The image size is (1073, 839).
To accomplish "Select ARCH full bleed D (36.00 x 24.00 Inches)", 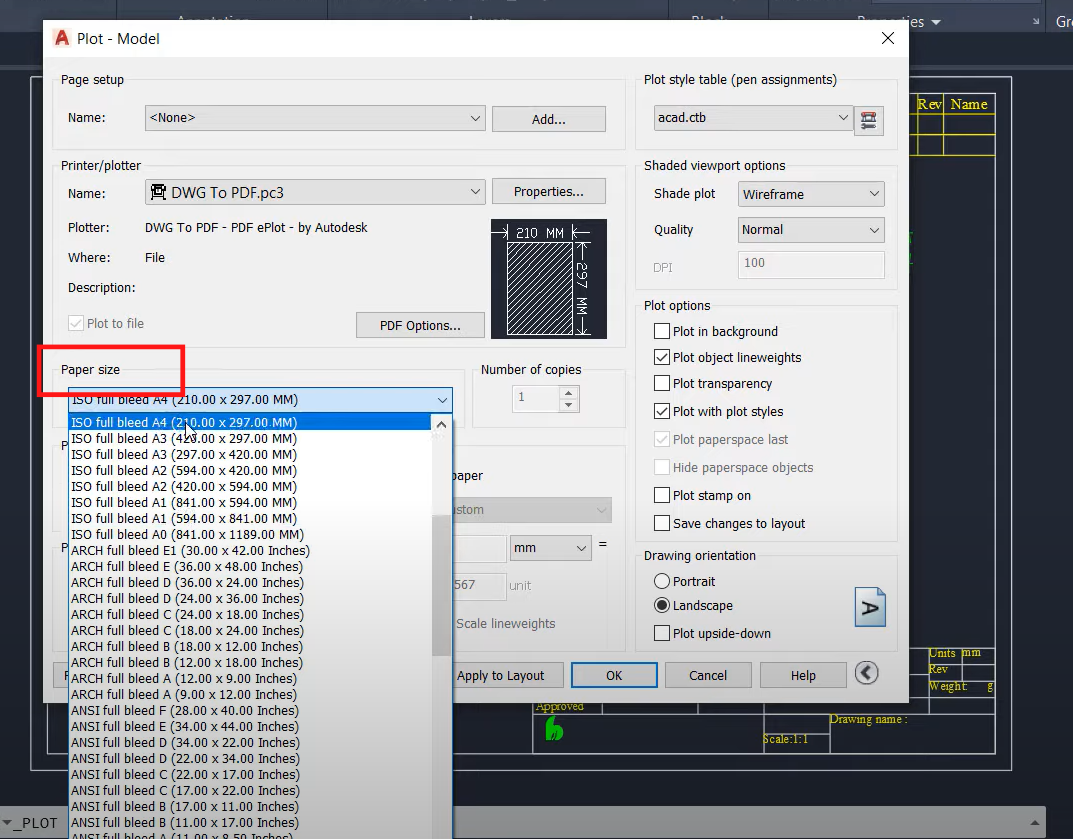I will pyautogui.click(x=250, y=582).
